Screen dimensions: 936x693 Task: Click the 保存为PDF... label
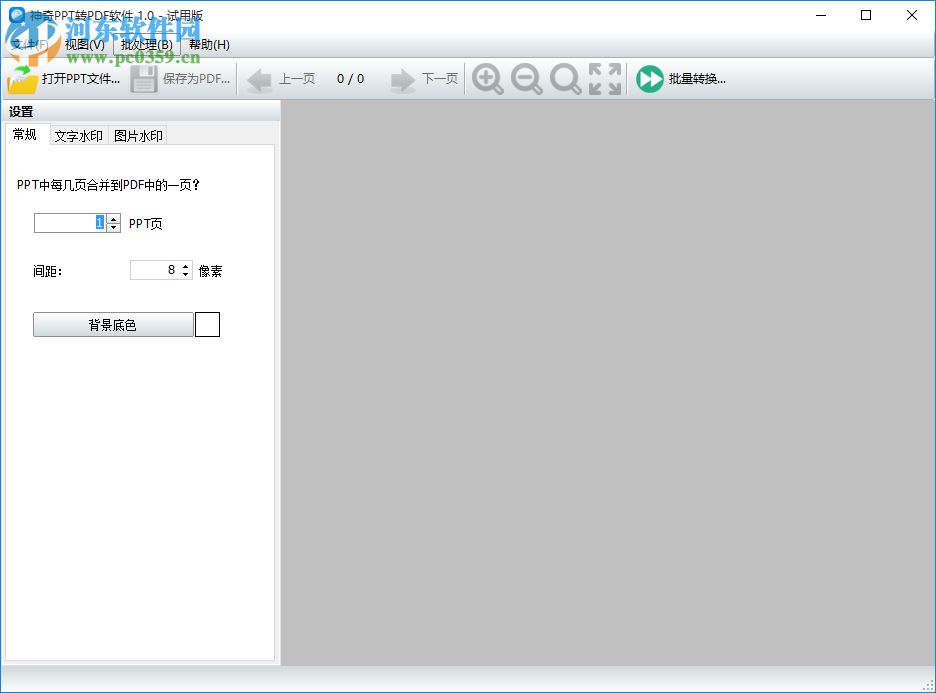(196, 79)
